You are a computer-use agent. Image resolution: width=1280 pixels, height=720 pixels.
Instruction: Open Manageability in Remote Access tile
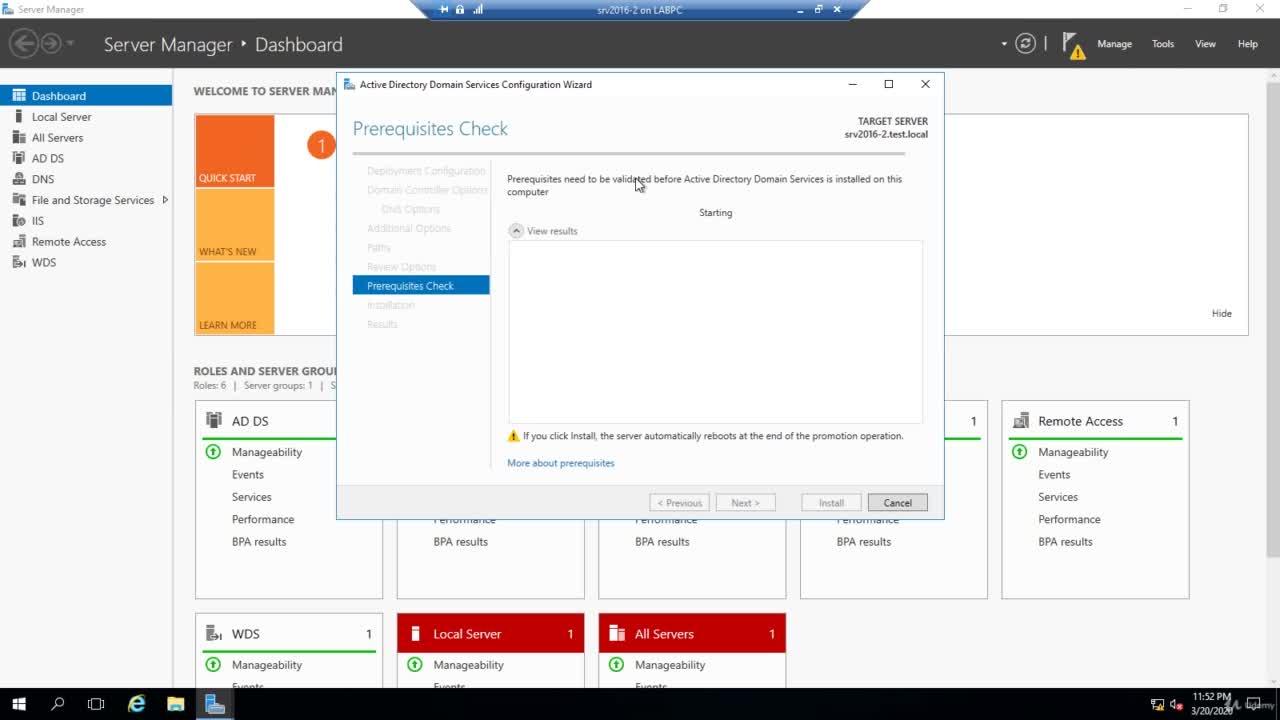pyautogui.click(x=1073, y=452)
